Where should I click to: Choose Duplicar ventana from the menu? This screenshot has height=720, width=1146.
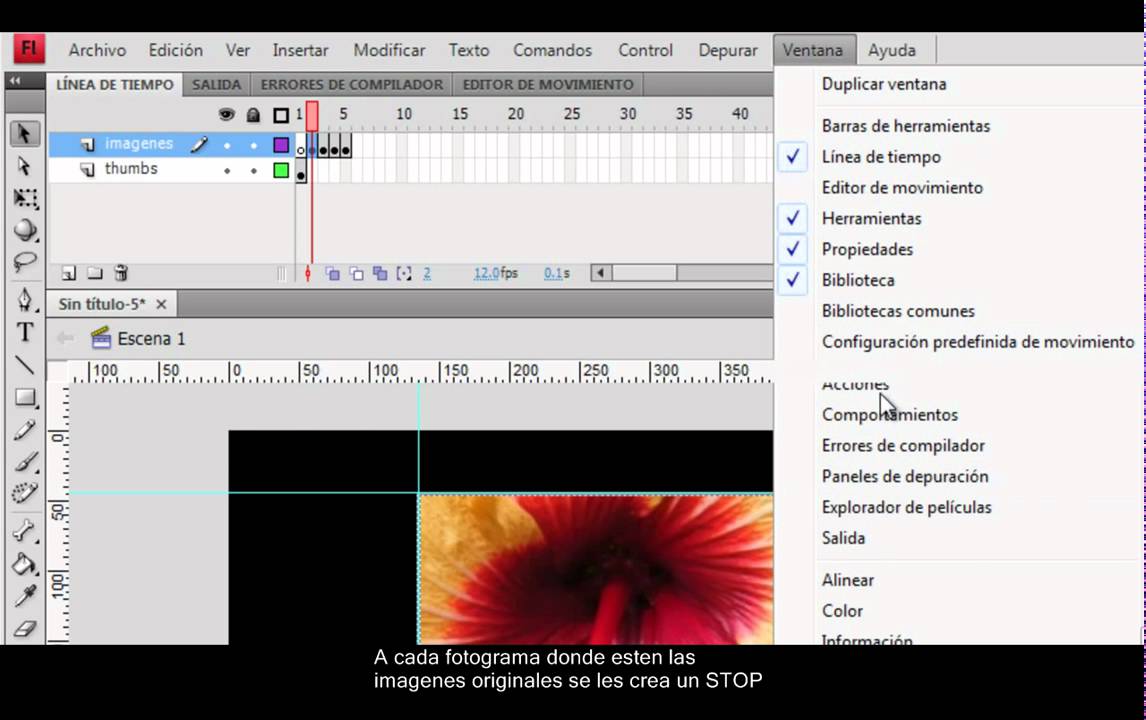[884, 84]
